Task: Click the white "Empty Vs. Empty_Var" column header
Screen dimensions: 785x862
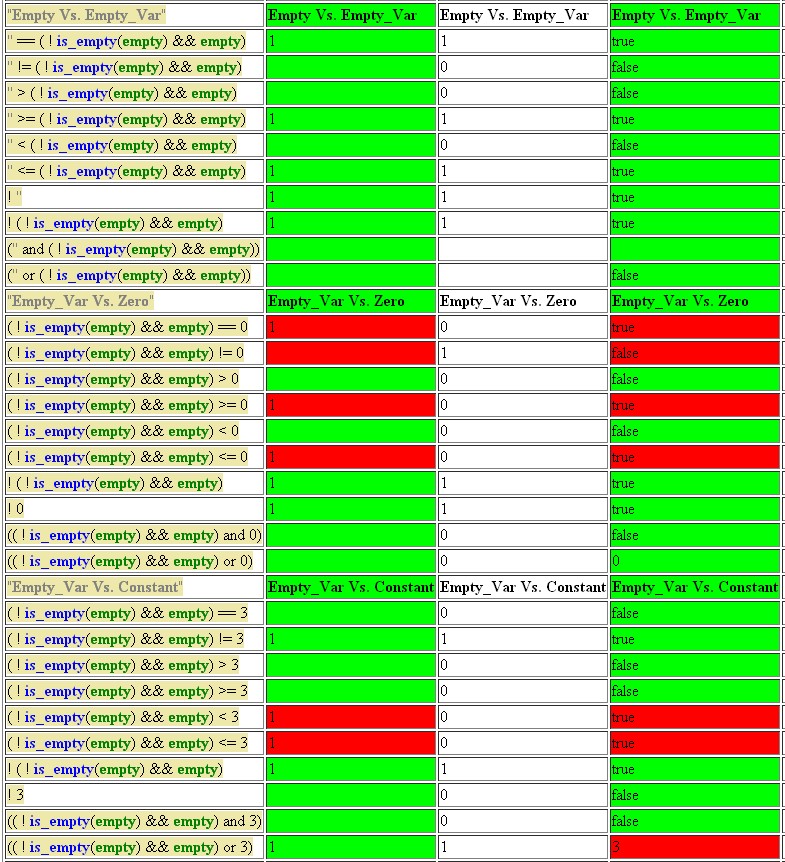Action: pos(522,15)
